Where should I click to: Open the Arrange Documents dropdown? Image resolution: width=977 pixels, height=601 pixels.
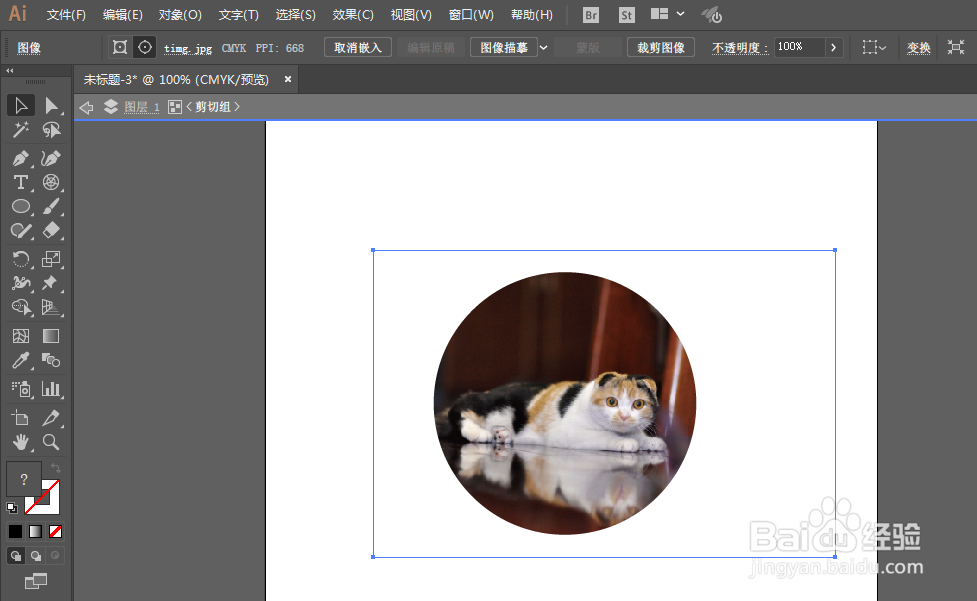(x=667, y=14)
